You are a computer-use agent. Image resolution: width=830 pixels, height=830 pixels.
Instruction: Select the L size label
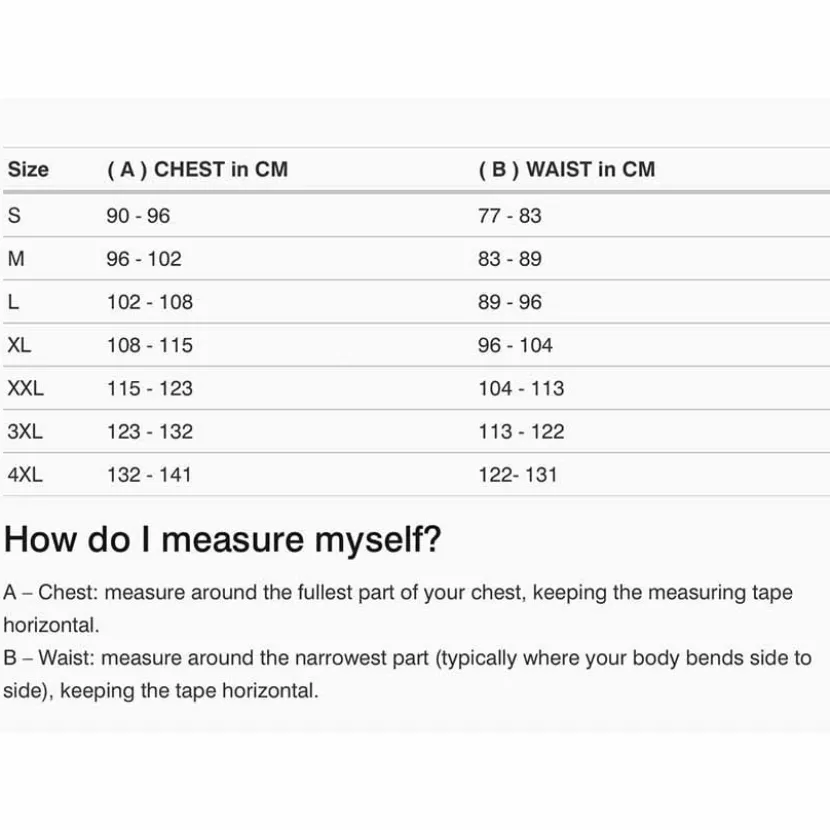13,302
